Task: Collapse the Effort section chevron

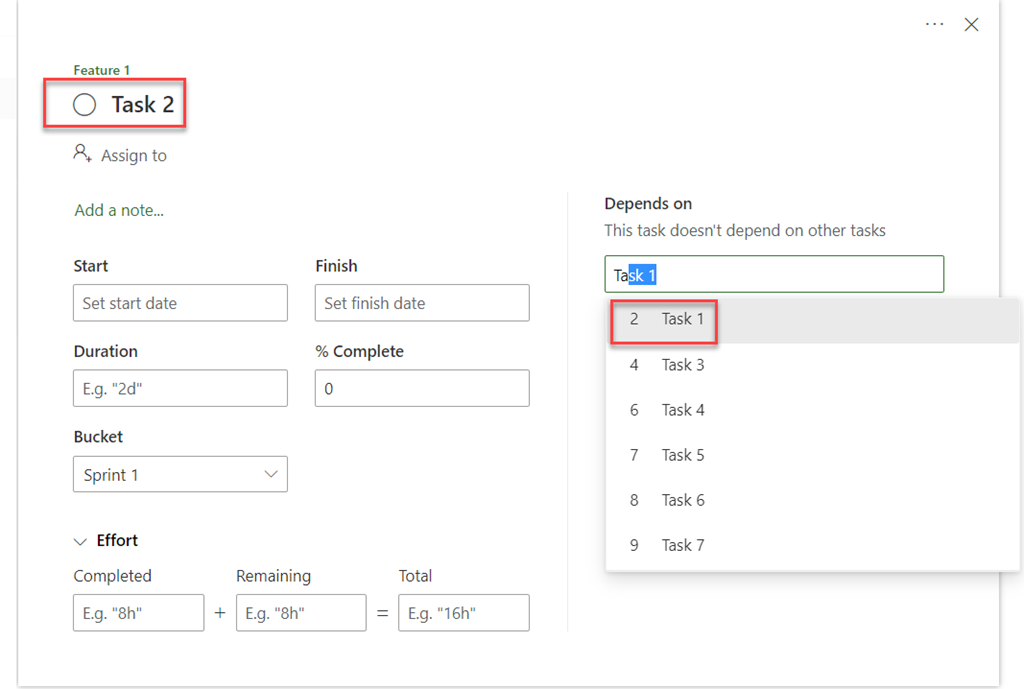Action: point(81,541)
